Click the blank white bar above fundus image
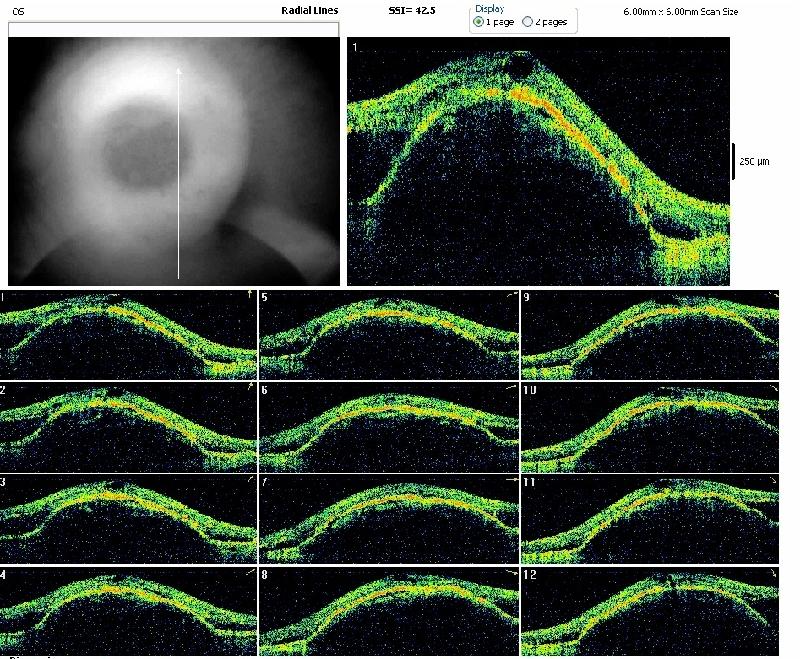Image resolution: width=800 pixels, height=659 pixels. 173,30
